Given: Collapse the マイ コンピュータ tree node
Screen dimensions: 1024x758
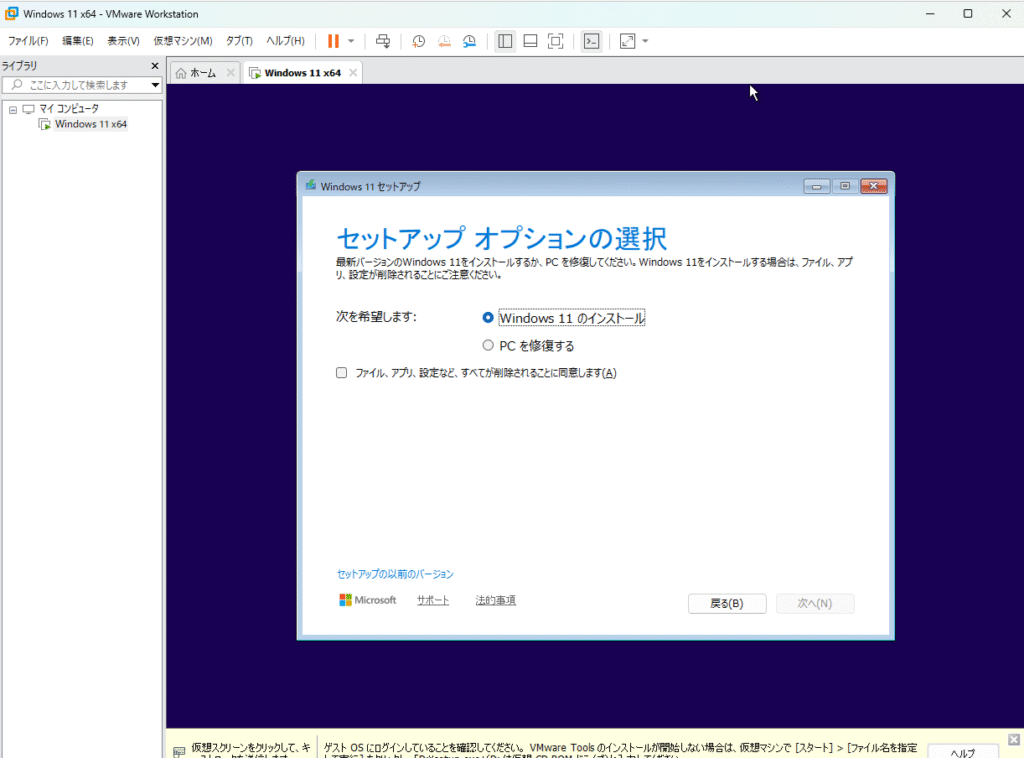Looking at the screenshot, I should 13,109.
